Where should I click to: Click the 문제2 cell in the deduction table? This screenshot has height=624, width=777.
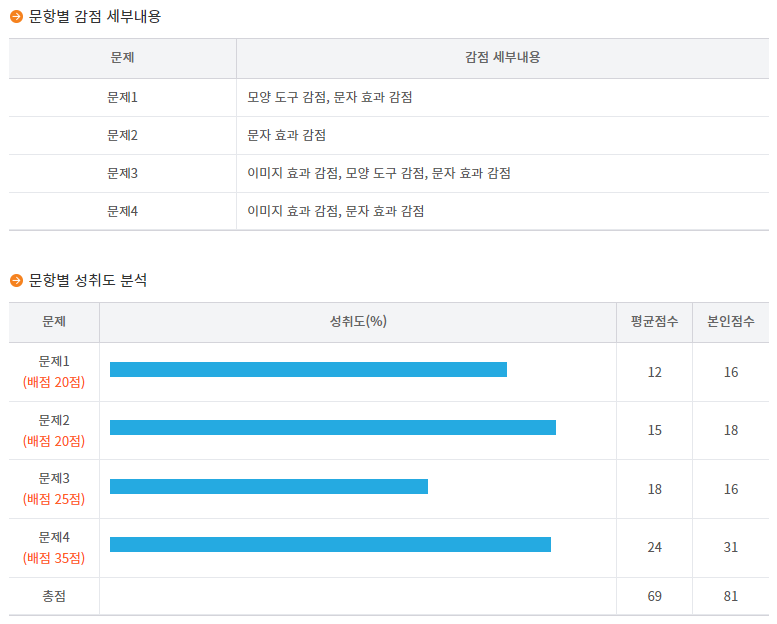coord(122,135)
